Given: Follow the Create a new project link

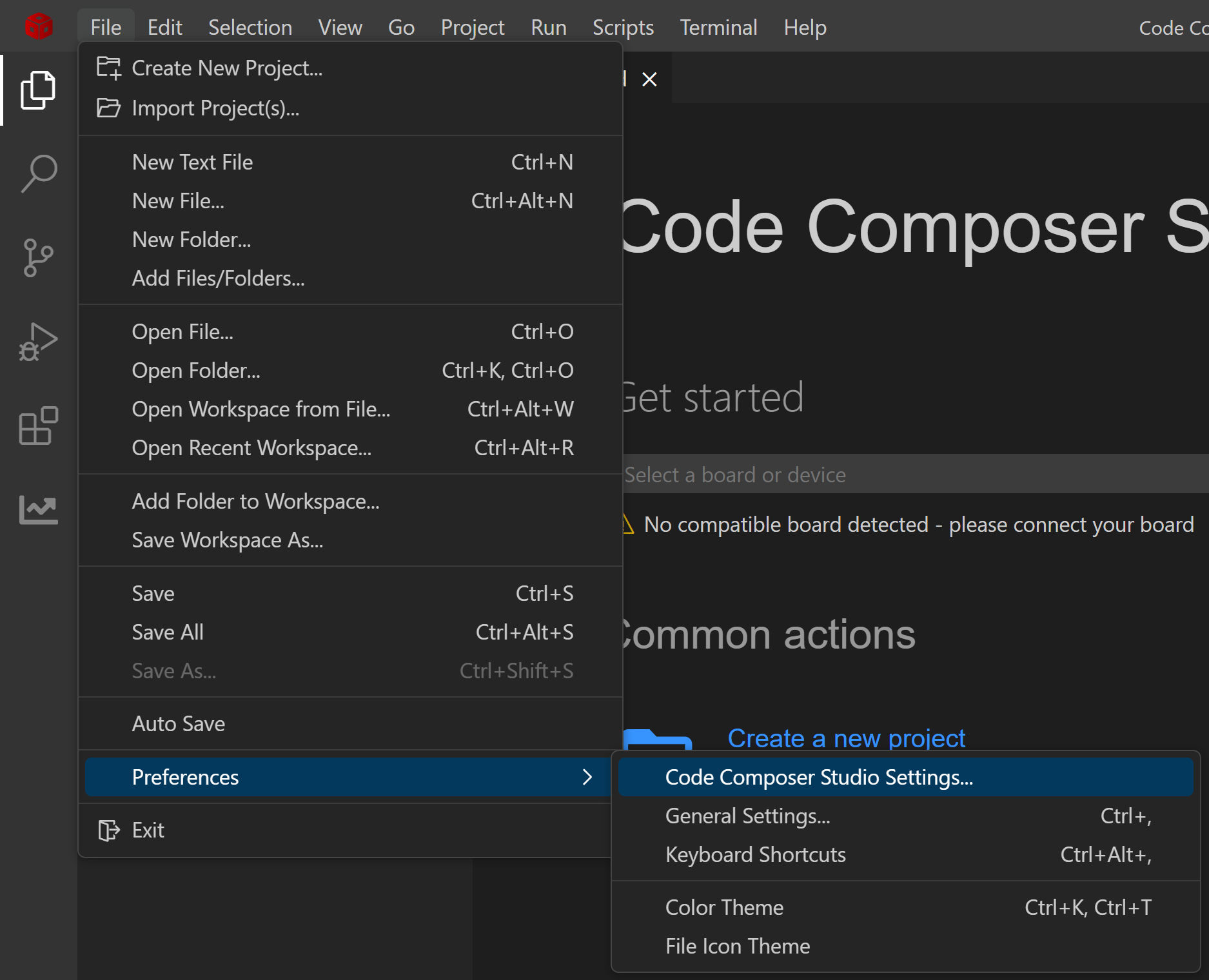Looking at the screenshot, I should coord(846,738).
